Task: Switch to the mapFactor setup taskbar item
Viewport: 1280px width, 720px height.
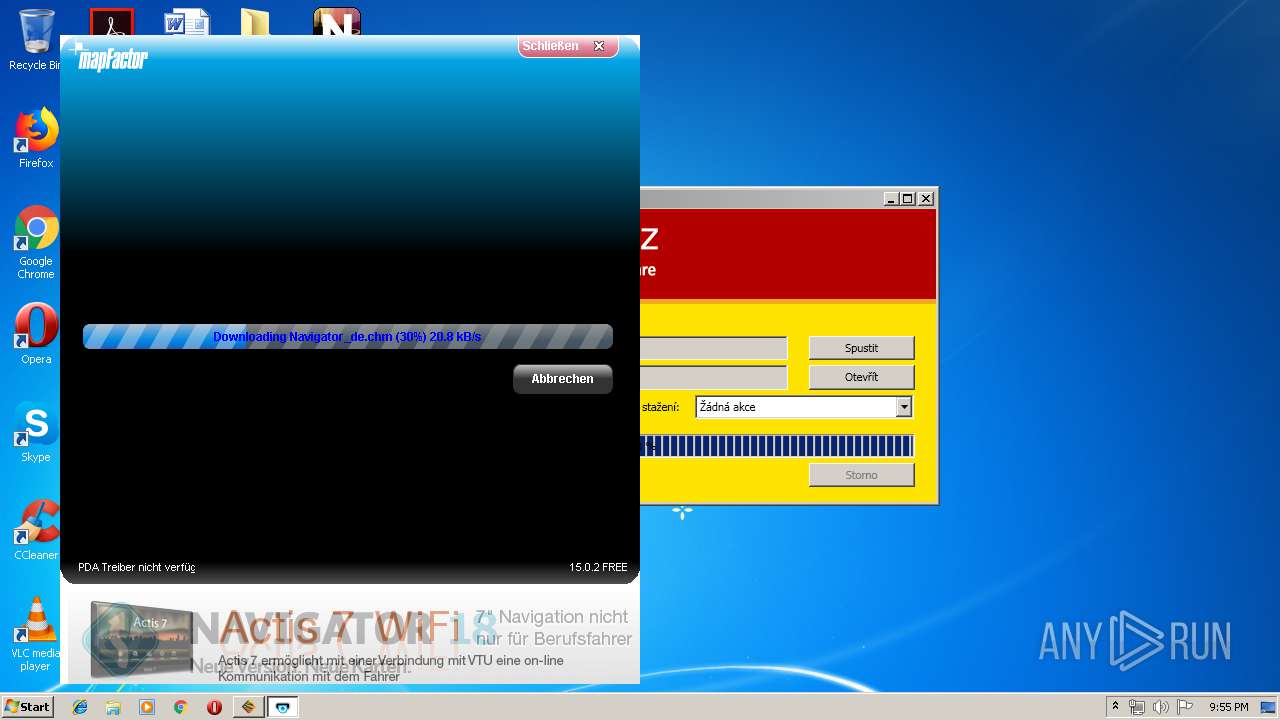Action: pos(283,707)
